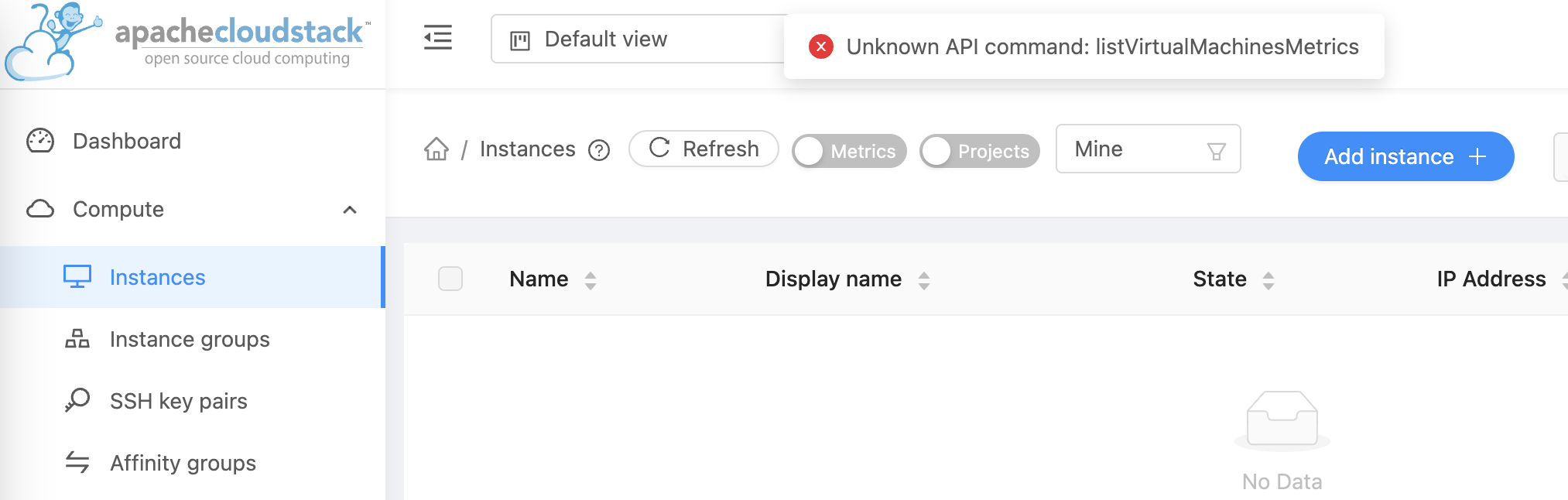Select Instances in the sidebar
1568x500 pixels.
[x=157, y=277]
